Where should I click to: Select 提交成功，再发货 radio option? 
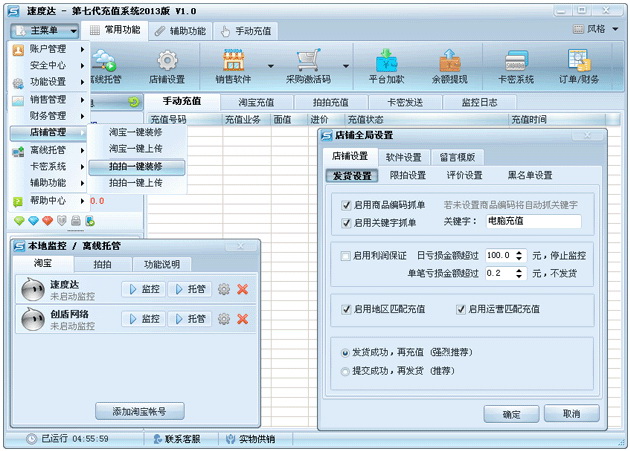pyautogui.click(x=345, y=371)
